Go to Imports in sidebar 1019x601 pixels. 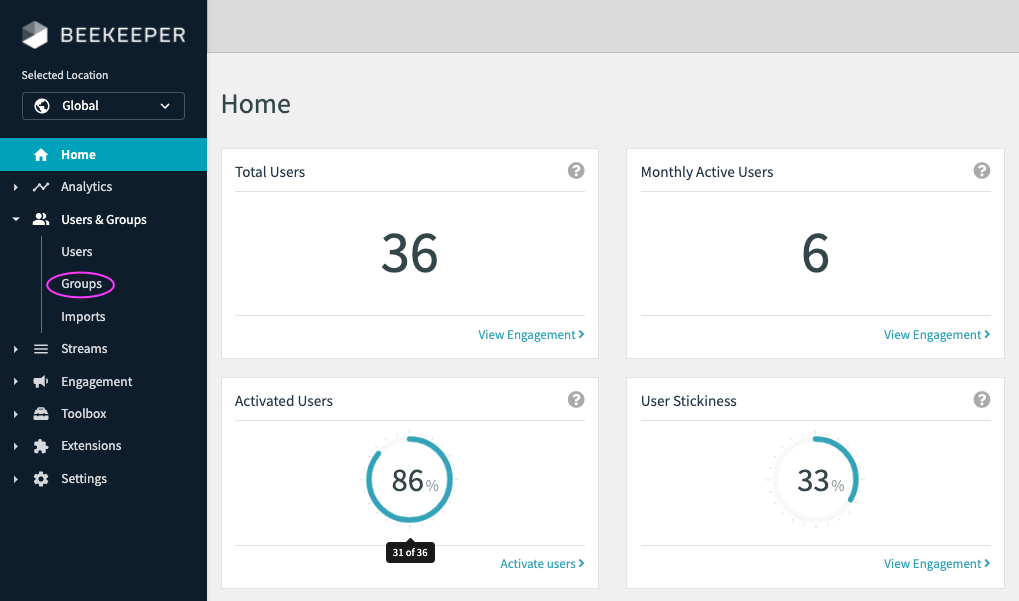[83, 317]
